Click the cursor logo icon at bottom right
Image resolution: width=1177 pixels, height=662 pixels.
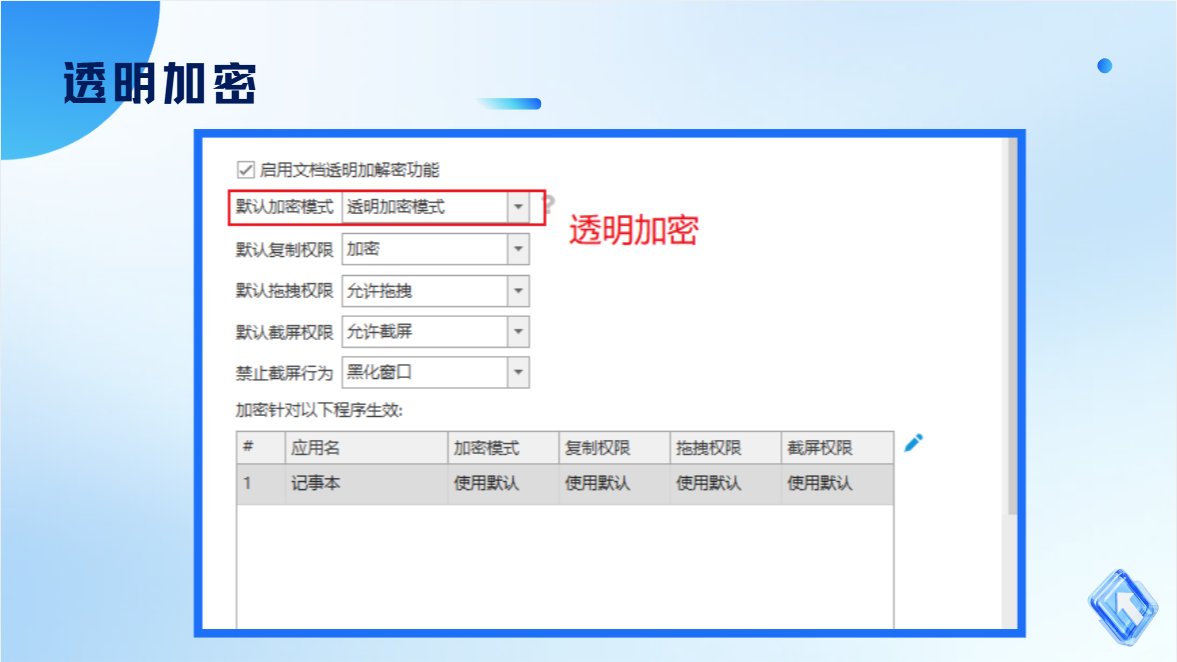[1123, 606]
